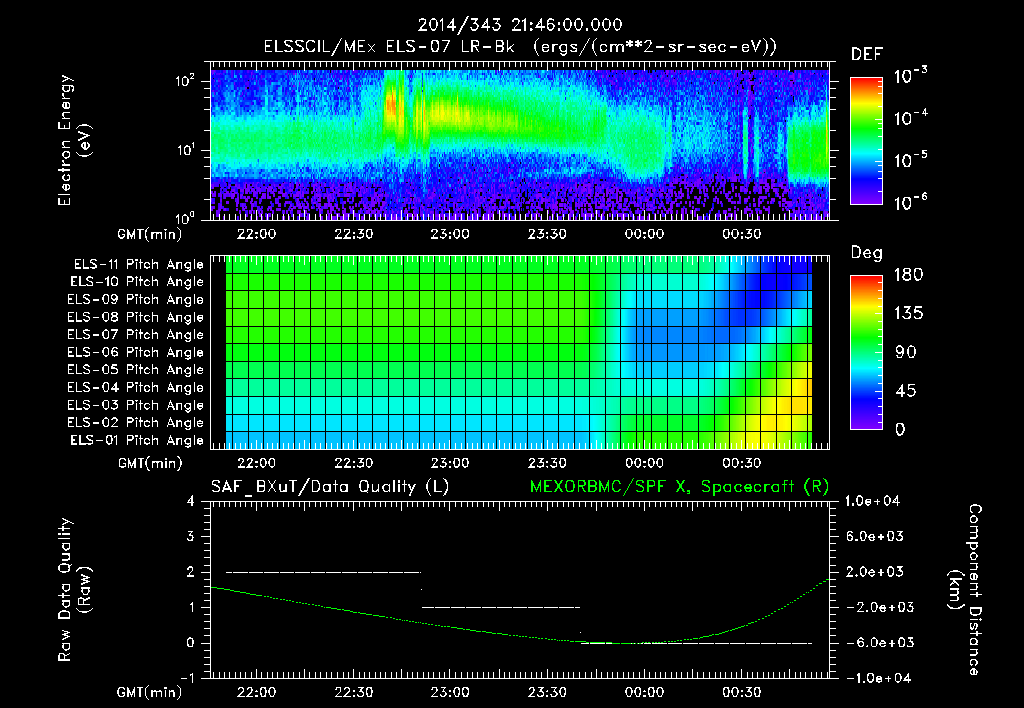The image size is (1024, 708).
Task: Click the GMT(min) label under bottom panel
Action: coord(150,692)
